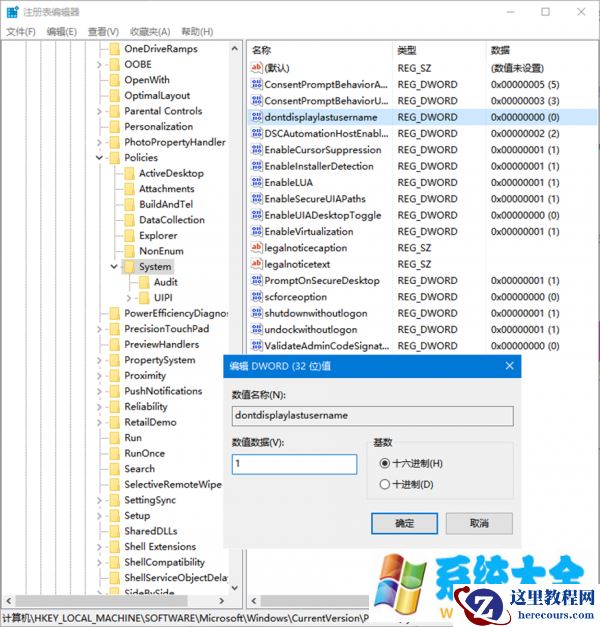Click tree pane scroll-up arrow
Screen dimensions: 600x627
pyautogui.click(x=234, y=49)
